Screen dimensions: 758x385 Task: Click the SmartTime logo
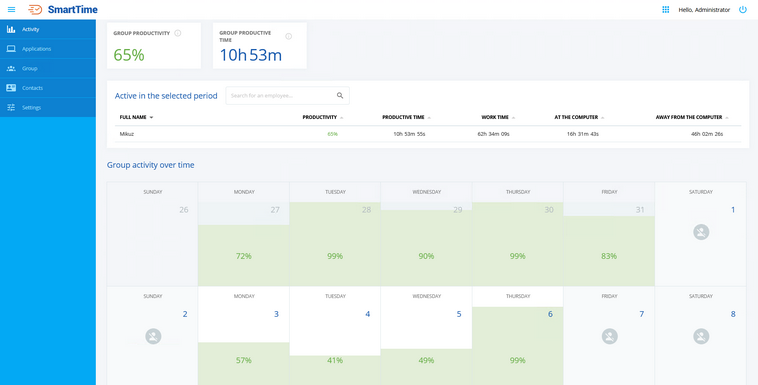tap(63, 10)
